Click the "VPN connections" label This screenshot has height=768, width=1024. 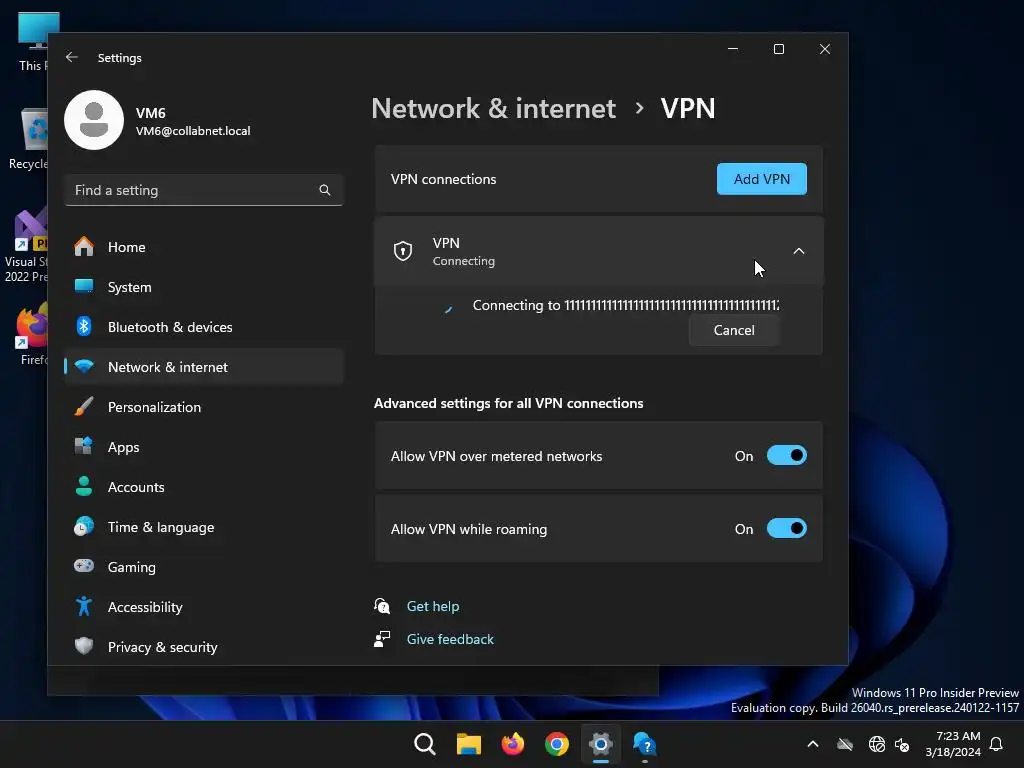point(443,179)
